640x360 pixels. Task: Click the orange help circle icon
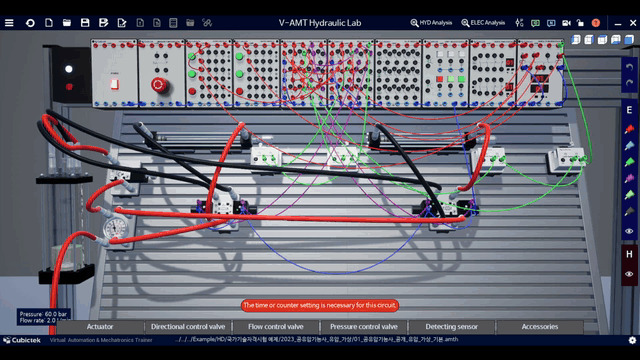(596, 23)
